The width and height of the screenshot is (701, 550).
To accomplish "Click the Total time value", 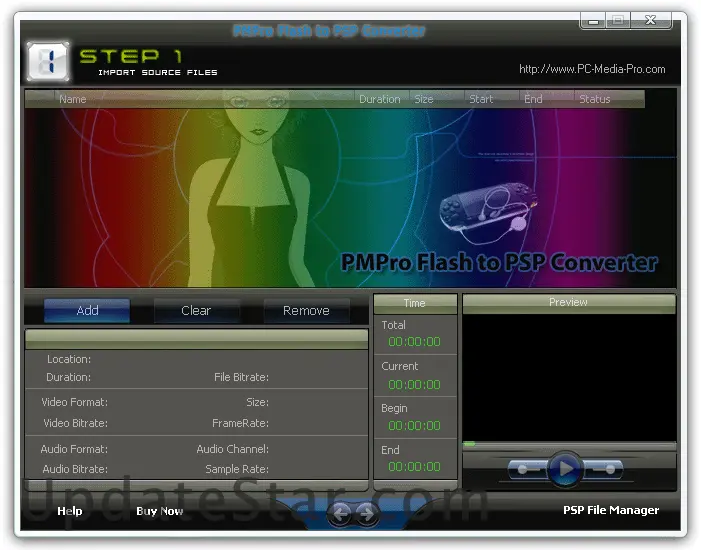I will [x=414, y=342].
